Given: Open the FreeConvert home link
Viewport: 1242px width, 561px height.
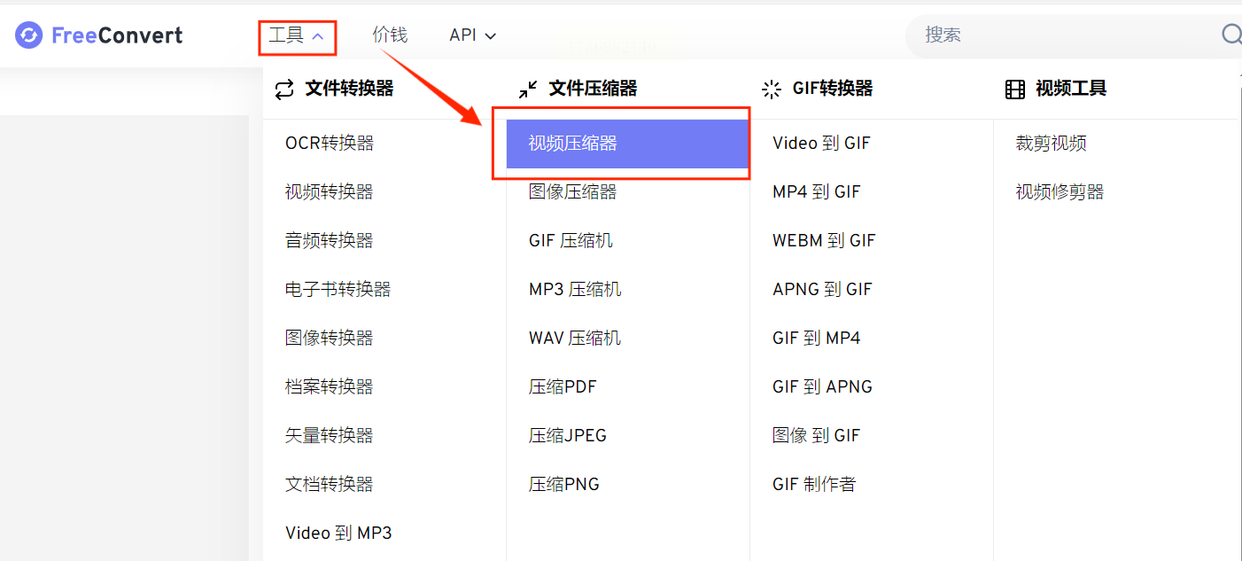Looking at the screenshot, I should coord(99,35).
